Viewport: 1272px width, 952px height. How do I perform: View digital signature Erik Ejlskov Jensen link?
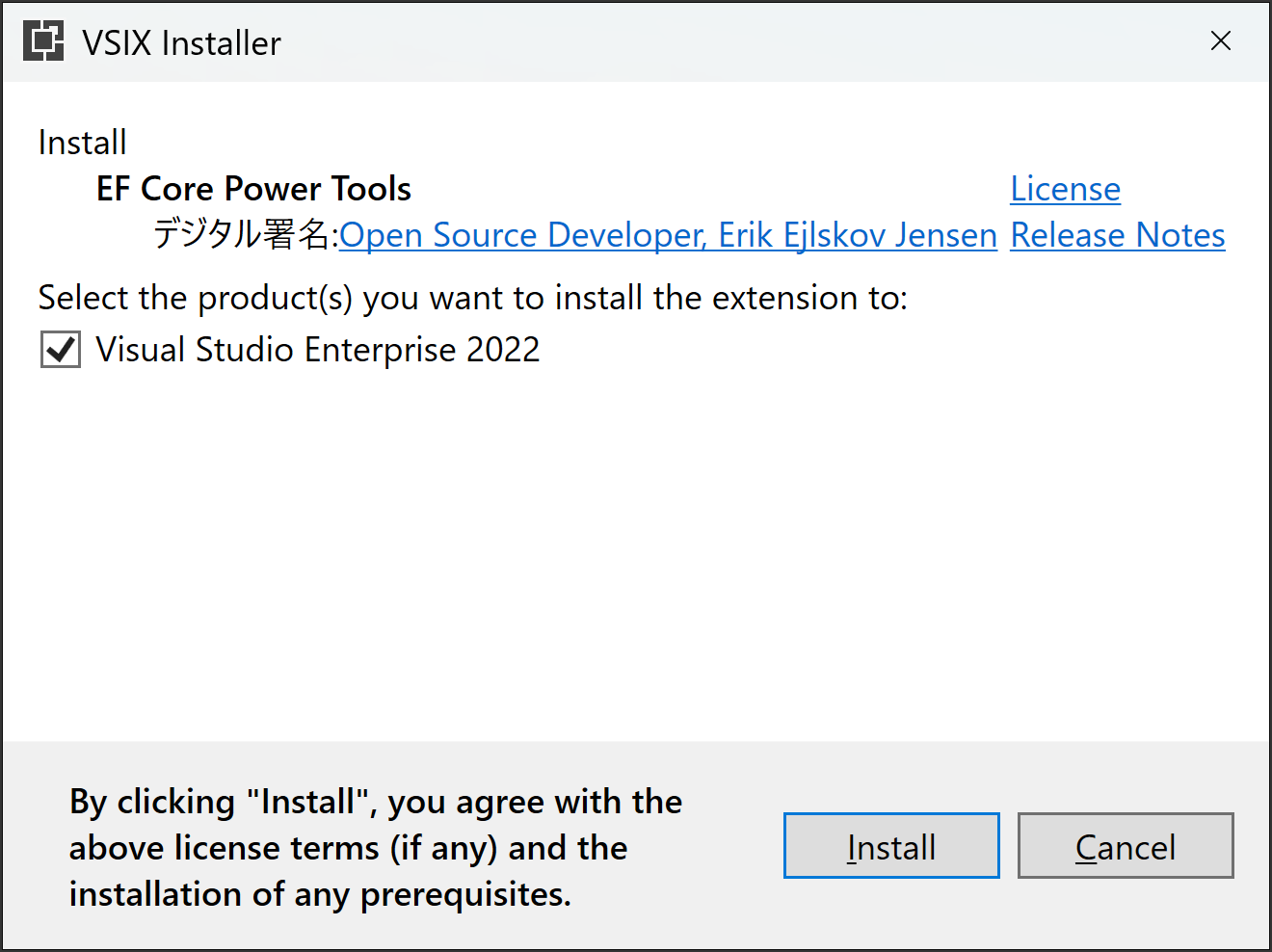[x=668, y=235]
